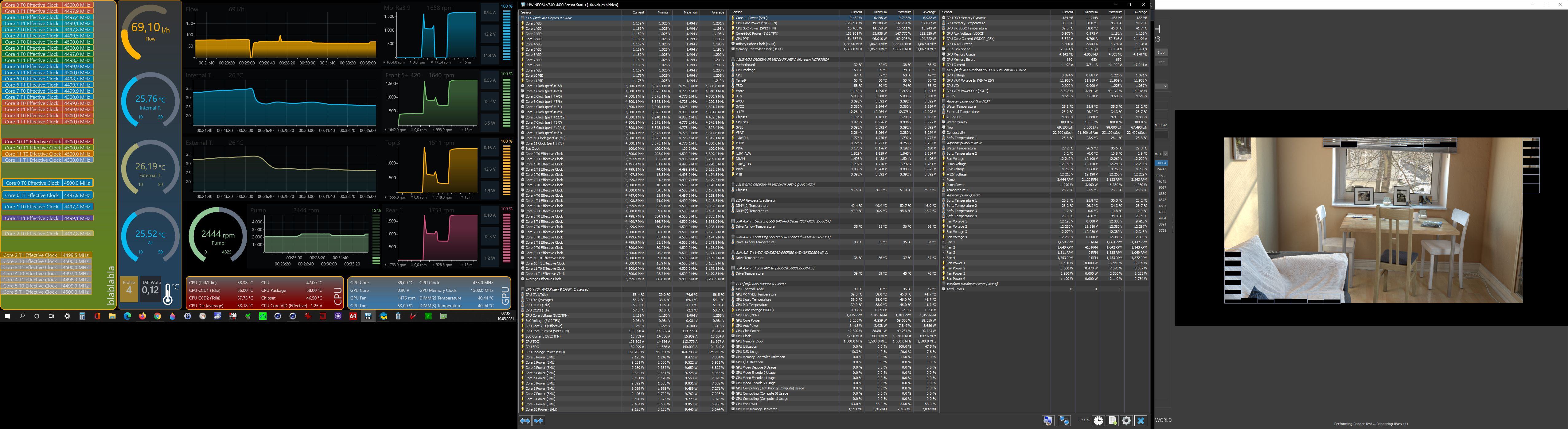
Task: Select the active HWiNFO taskbar icon
Action: [x=368, y=316]
